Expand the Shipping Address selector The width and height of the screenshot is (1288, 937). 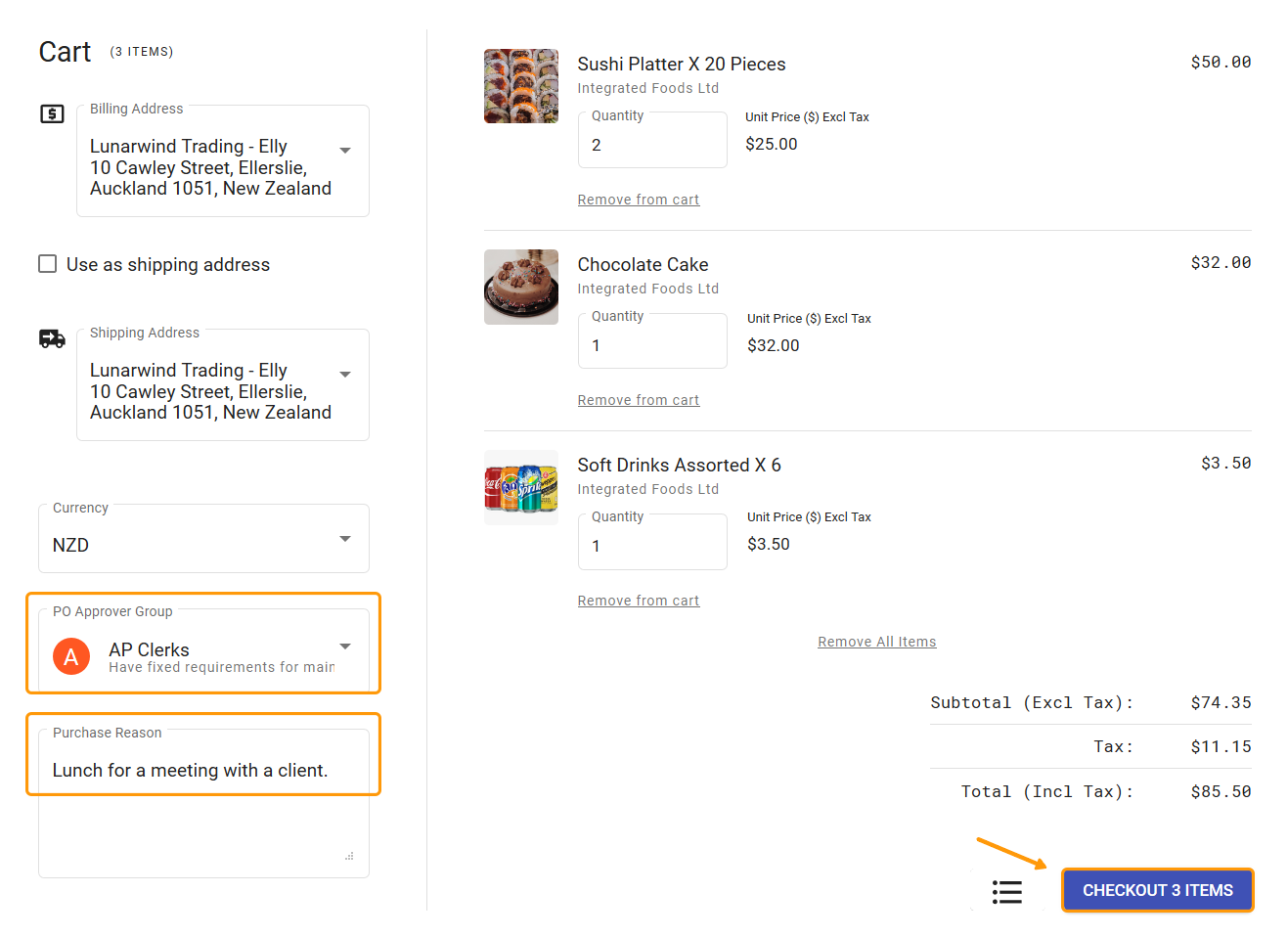coord(344,374)
